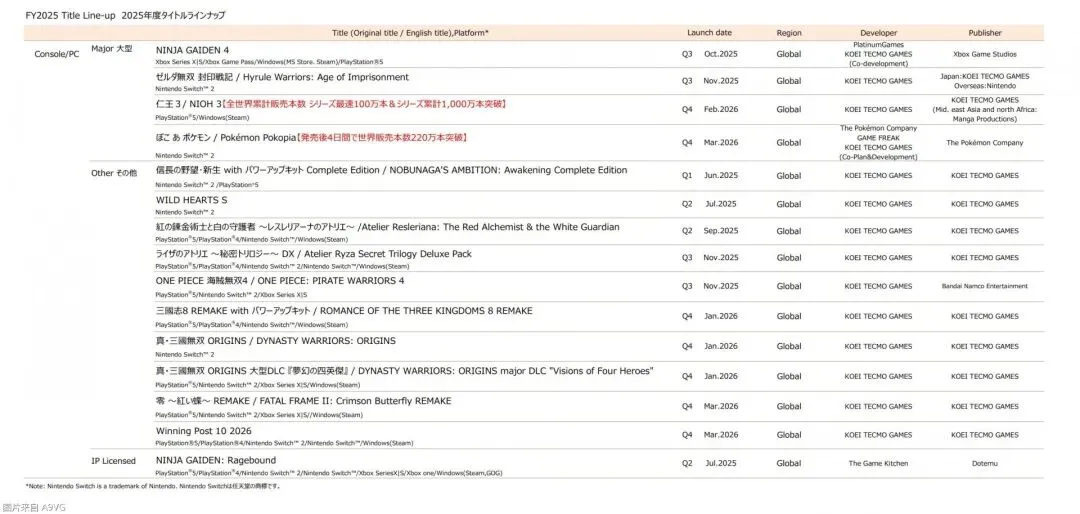Select the 'Jul.2025' launch date of WILD HEARTS S
This screenshot has width=1080, height=514.
720,204
